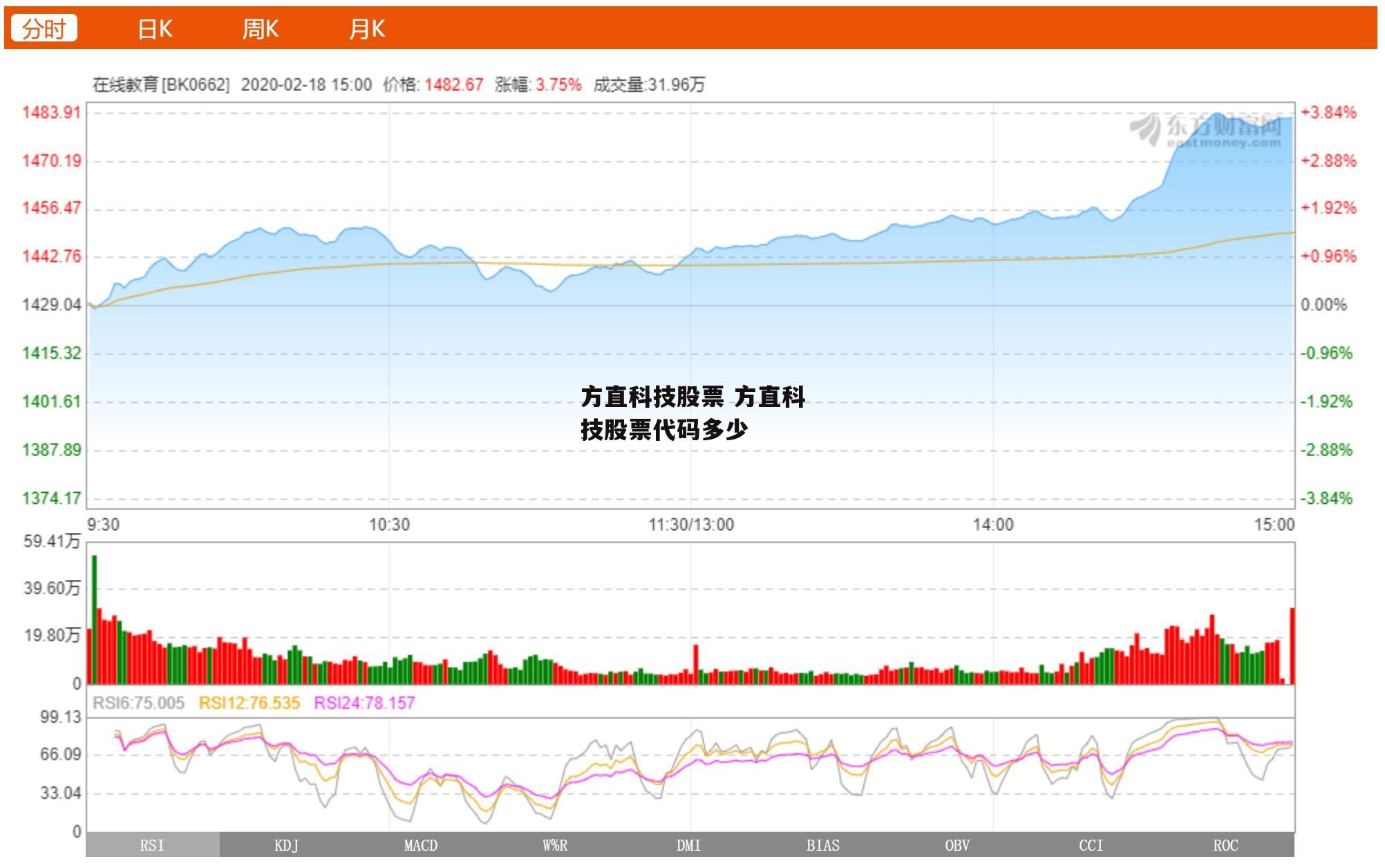Click the 66.09 RSI axis label
Screen dimensions: 1385x868
click(61, 755)
